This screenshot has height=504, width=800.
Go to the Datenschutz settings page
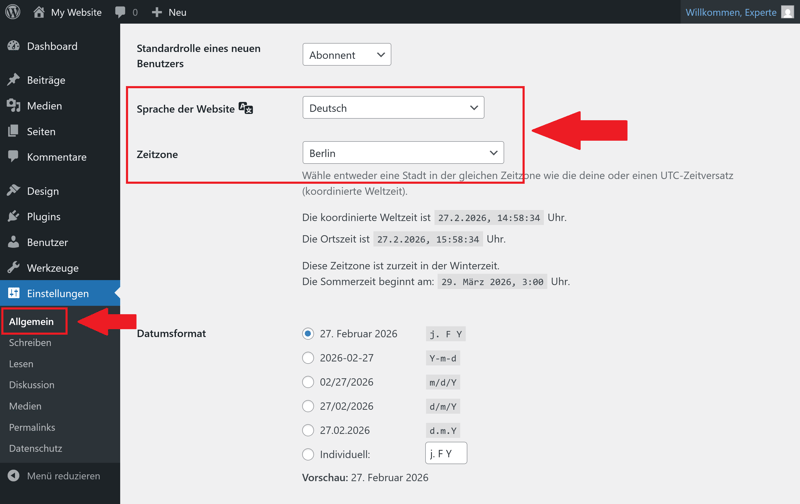coord(36,448)
